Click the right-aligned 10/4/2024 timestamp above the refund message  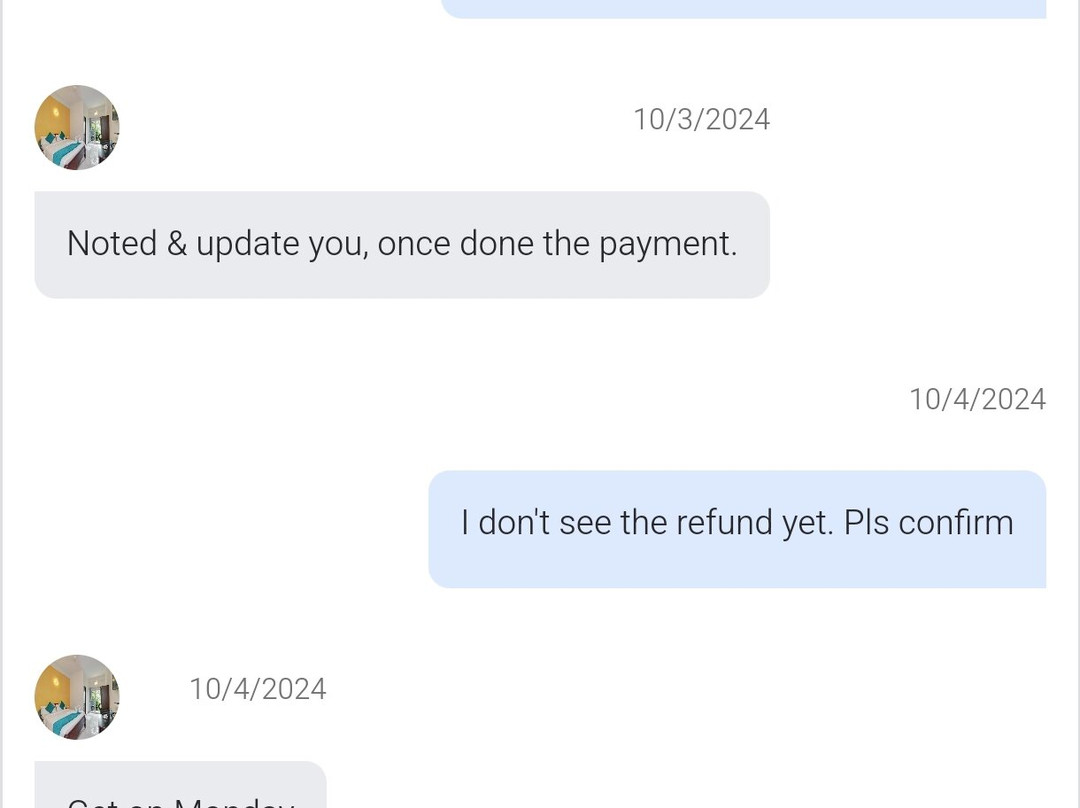tap(977, 400)
